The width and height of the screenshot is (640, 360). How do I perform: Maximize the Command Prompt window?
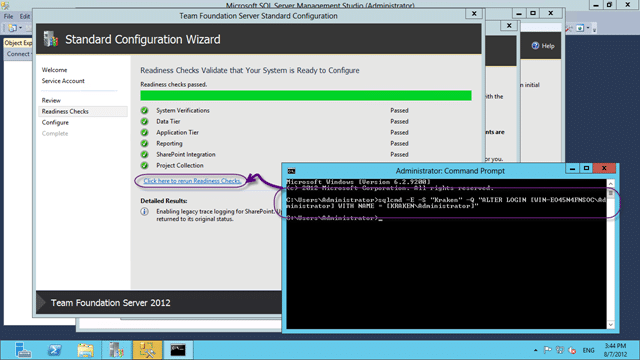pos(587,169)
